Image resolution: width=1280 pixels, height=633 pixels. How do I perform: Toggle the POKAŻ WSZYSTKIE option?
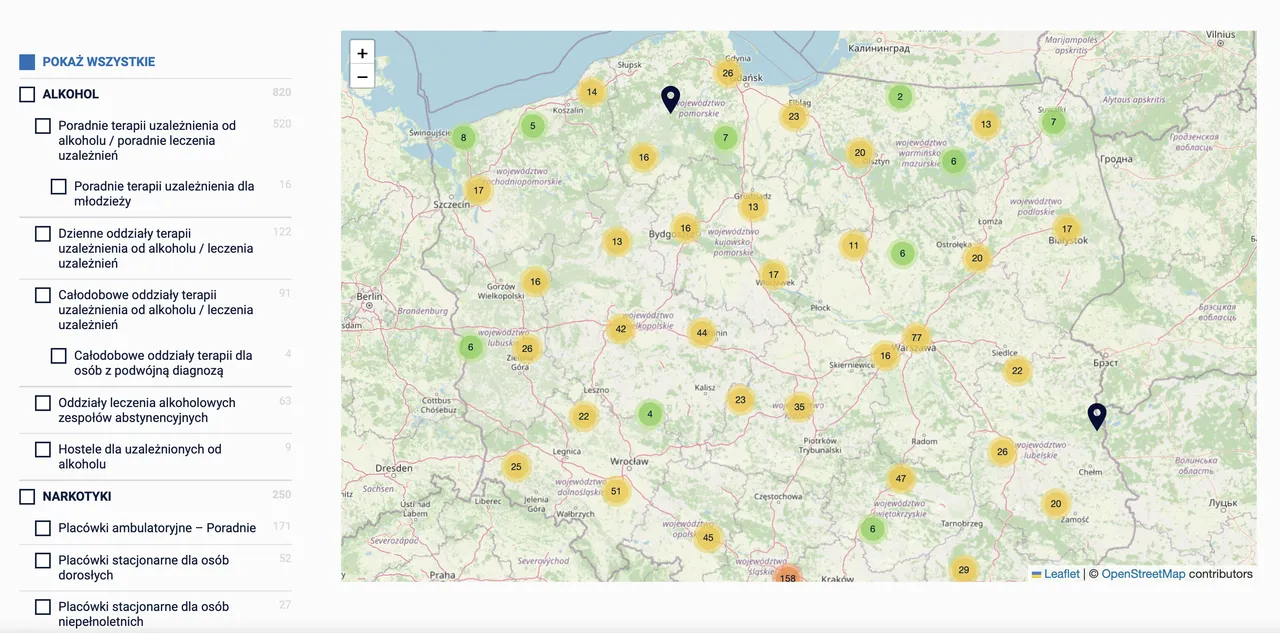[x=27, y=62]
